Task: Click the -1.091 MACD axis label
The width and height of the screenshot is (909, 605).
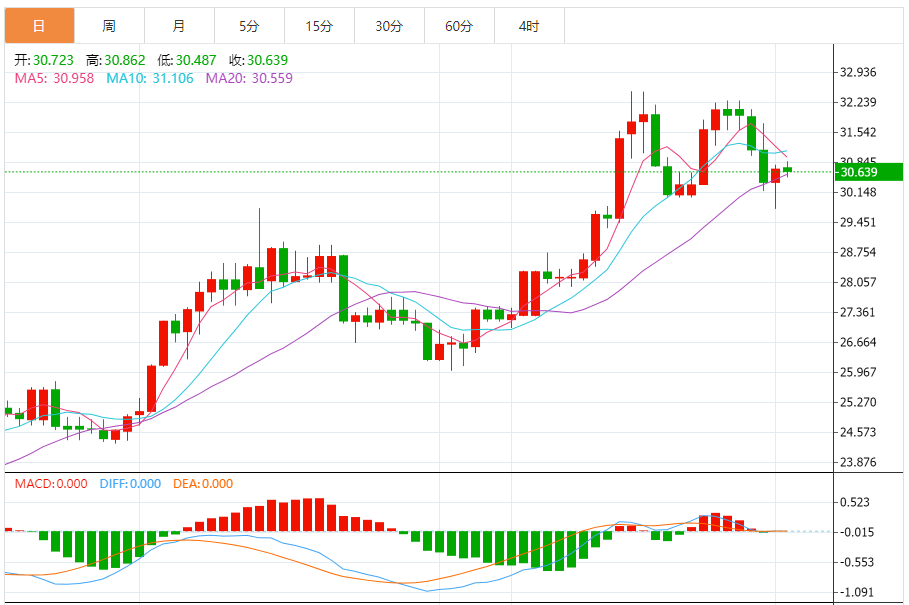Action: click(x=856, y=593)
